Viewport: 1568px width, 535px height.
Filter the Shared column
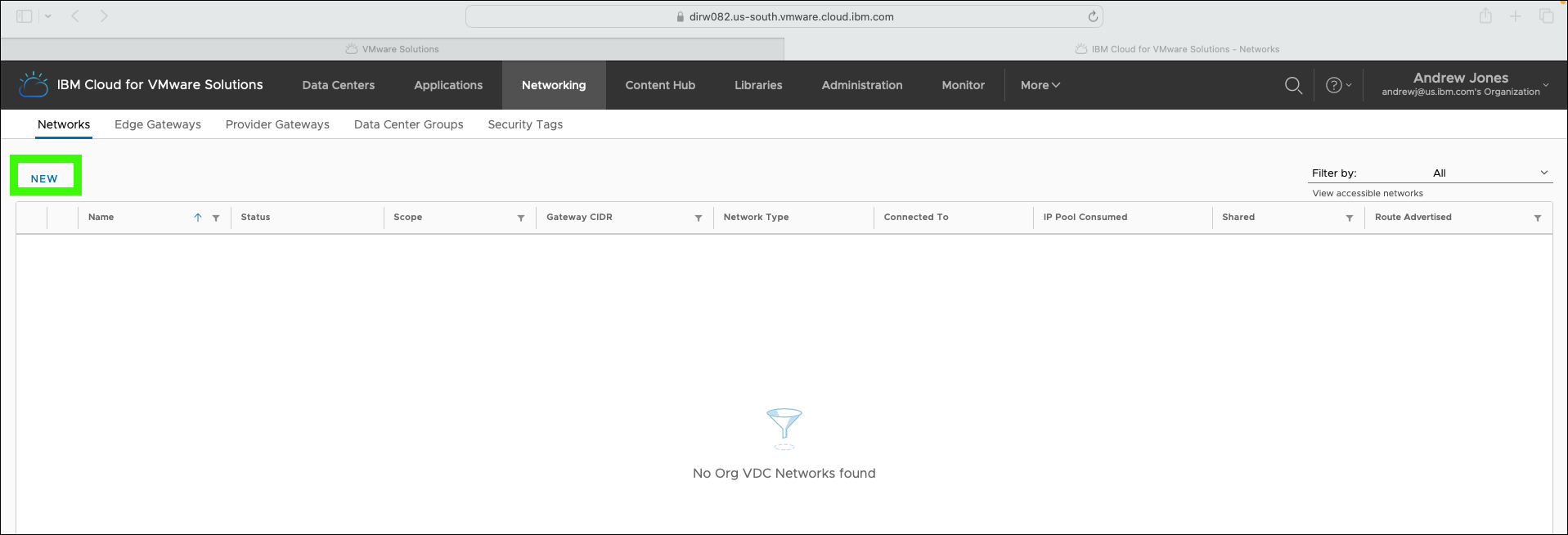coord(1350,218)
